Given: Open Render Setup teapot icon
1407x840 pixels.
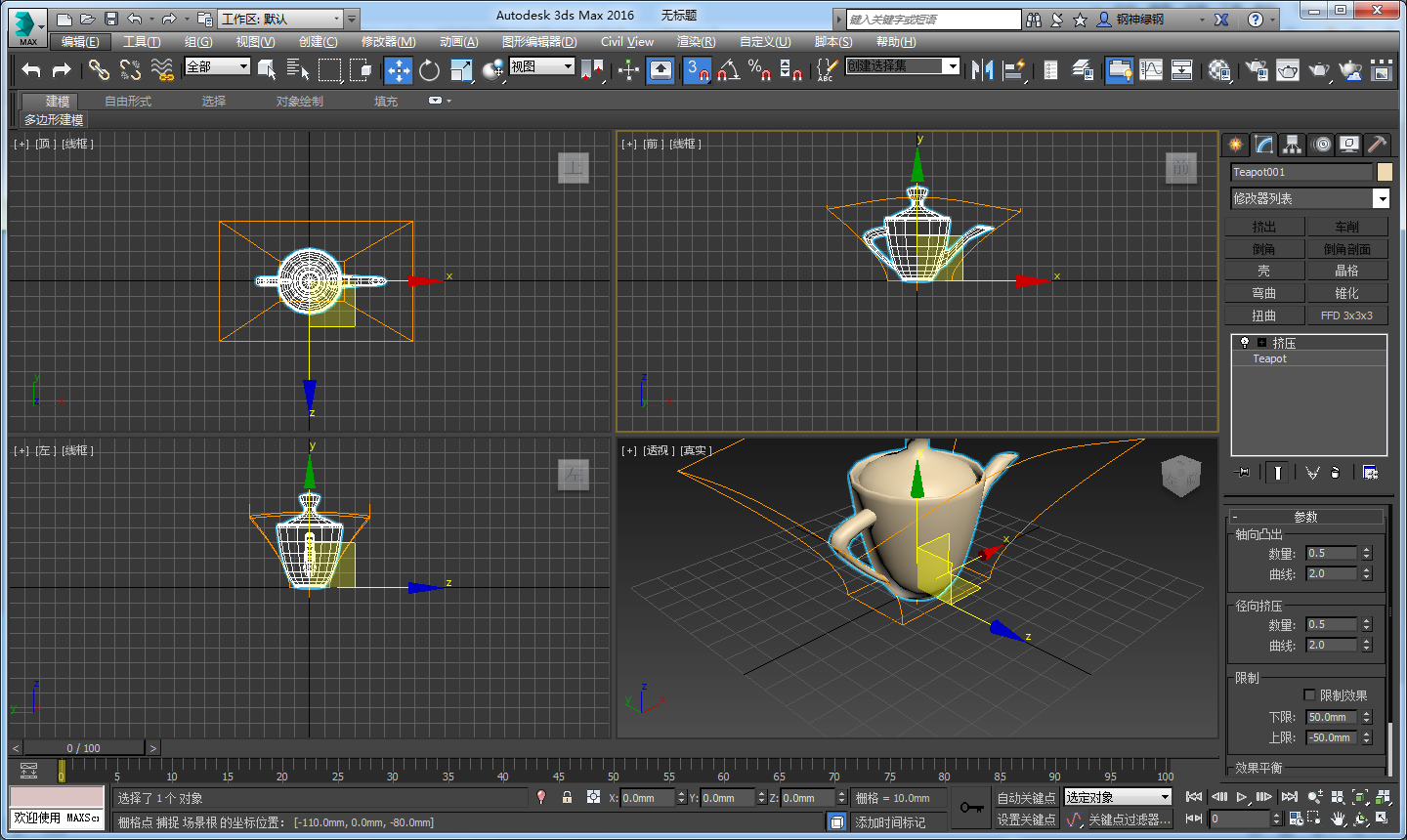Looking at the screenshot, I should [1257, 69].
